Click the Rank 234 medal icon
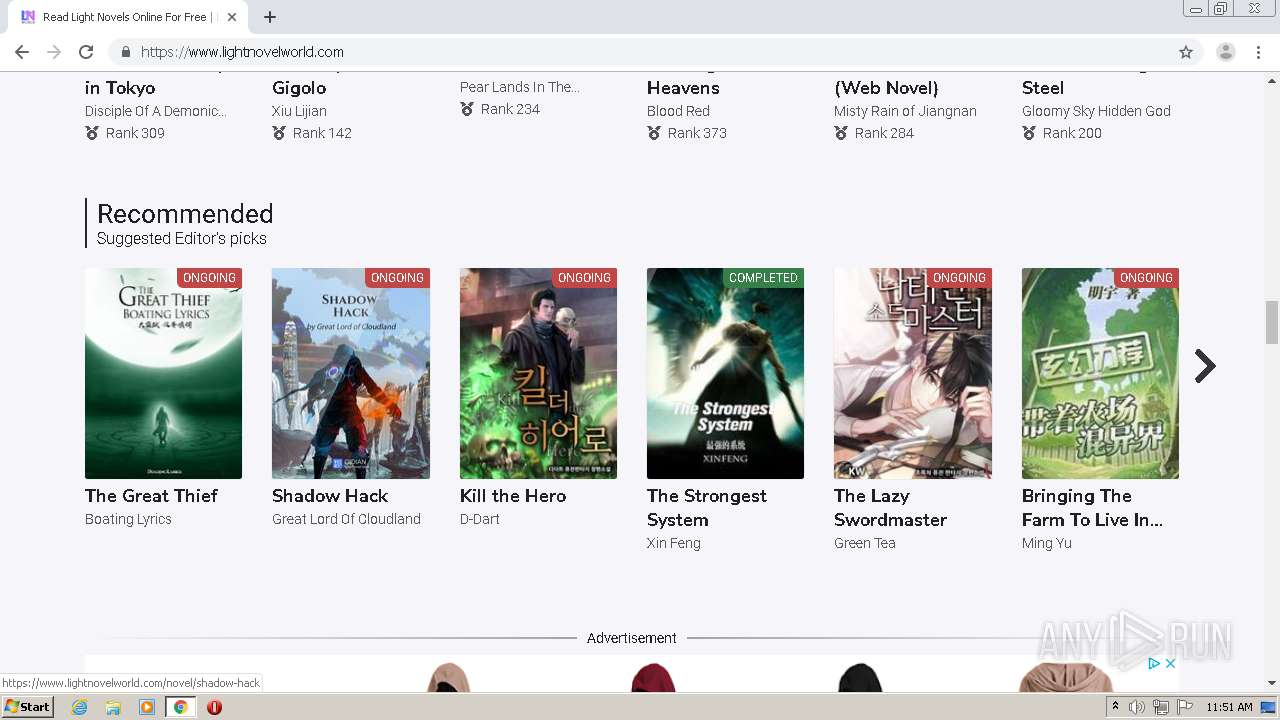The height and width of the screenshot is (720, 1280). coord(467,109)
